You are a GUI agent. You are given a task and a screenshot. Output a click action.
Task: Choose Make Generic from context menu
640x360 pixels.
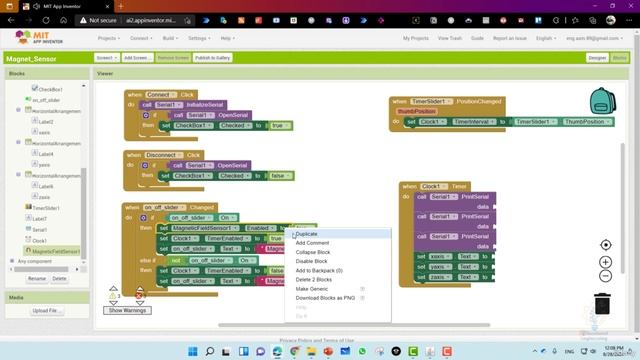[338, 289]
